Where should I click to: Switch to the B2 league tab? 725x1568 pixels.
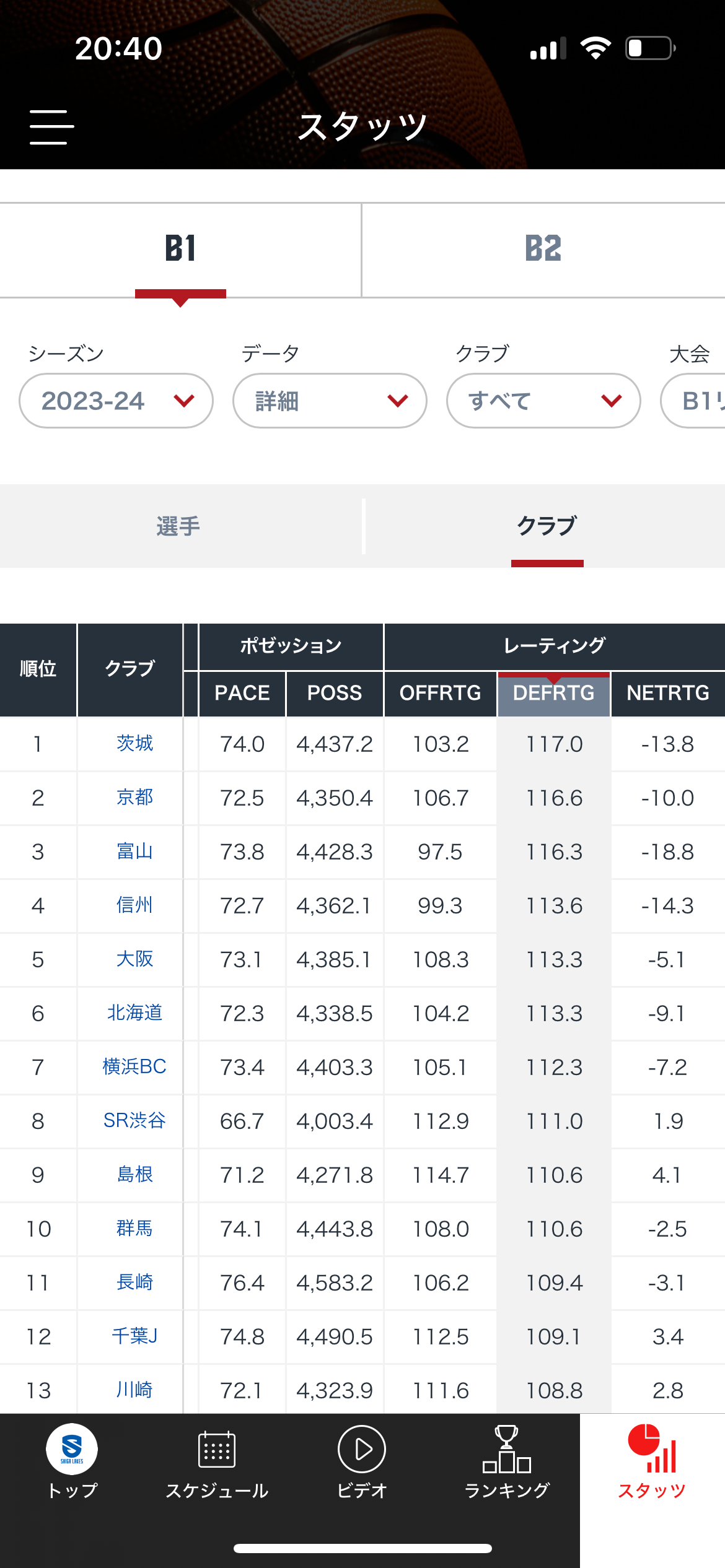[543, 250]
